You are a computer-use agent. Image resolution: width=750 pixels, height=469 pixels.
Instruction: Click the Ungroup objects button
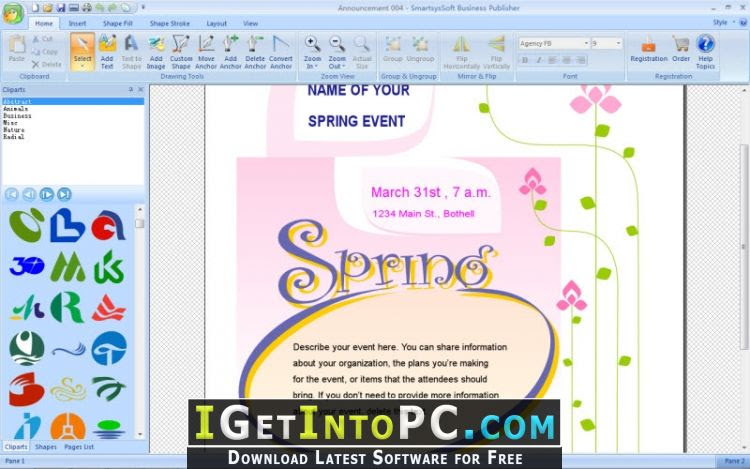point(420,49)
